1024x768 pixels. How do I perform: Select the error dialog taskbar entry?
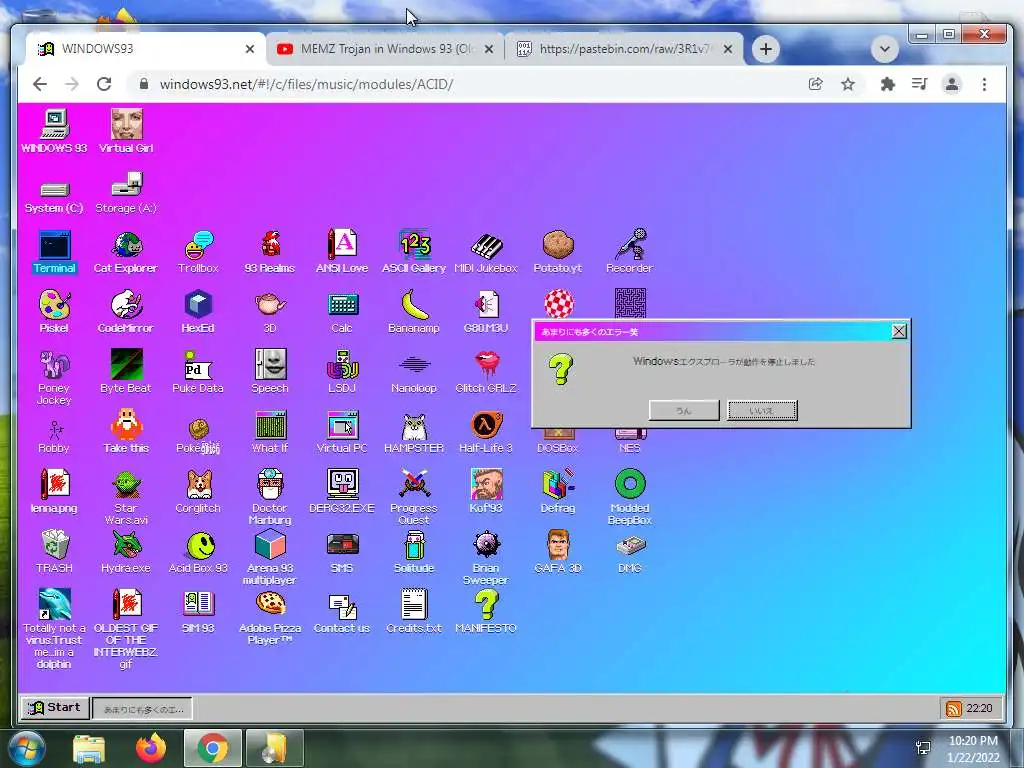(142, 709)
